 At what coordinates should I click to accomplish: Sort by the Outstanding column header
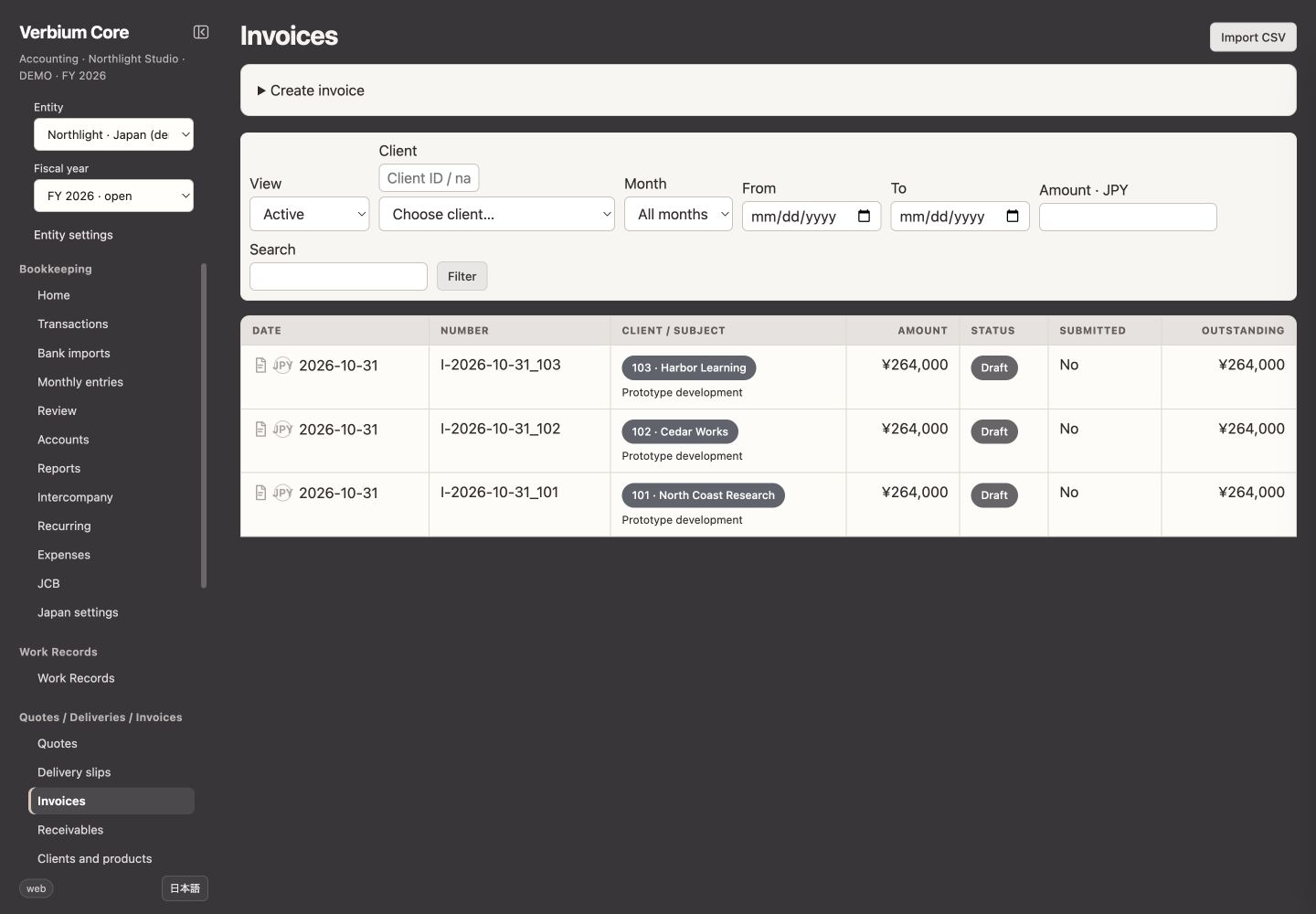coord(1242,331)
